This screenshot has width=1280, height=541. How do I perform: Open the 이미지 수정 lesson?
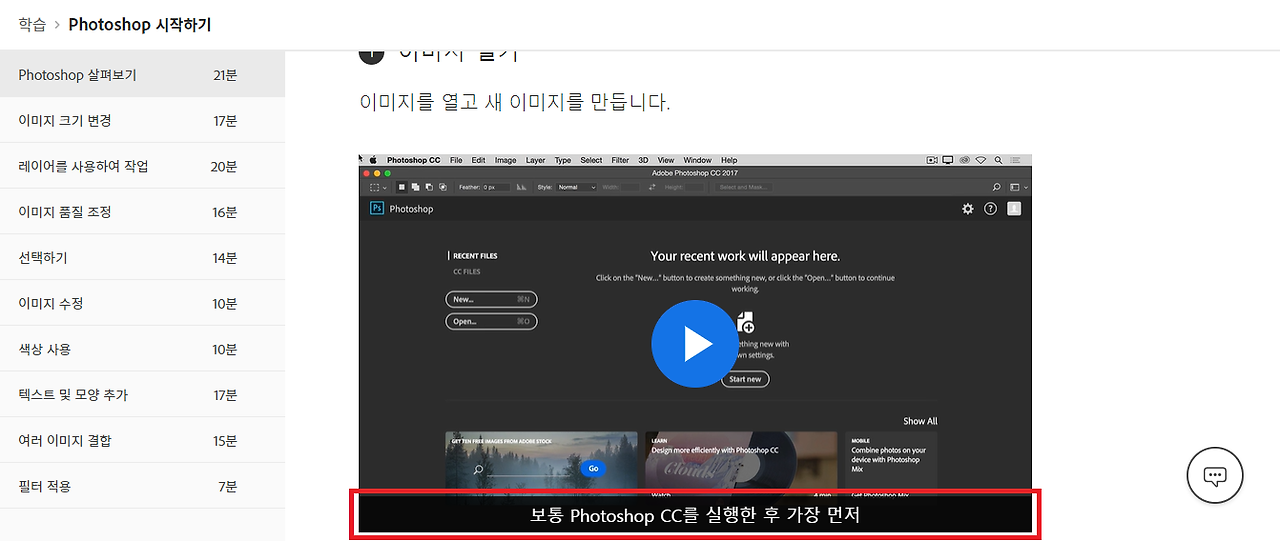point(142,303)
